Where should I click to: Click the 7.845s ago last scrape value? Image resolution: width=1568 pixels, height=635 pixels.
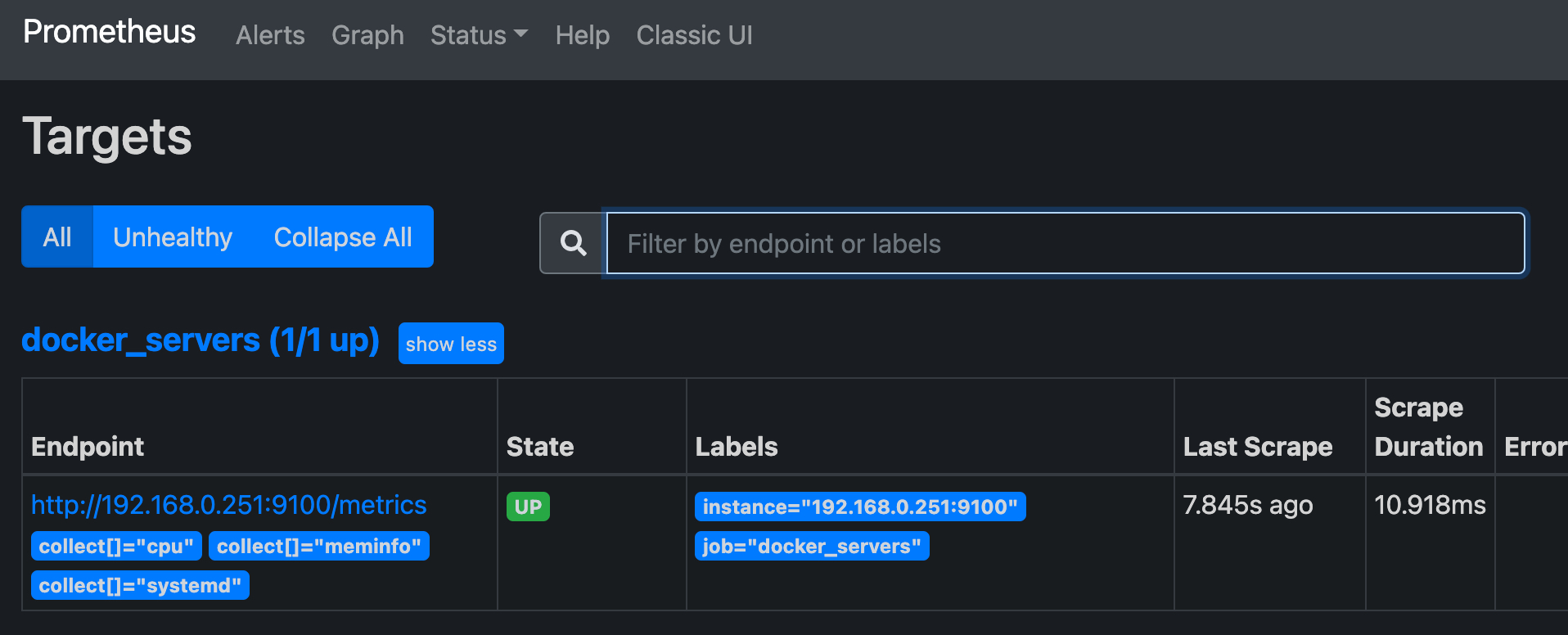pyautogui.click(x=1248, y=505)
